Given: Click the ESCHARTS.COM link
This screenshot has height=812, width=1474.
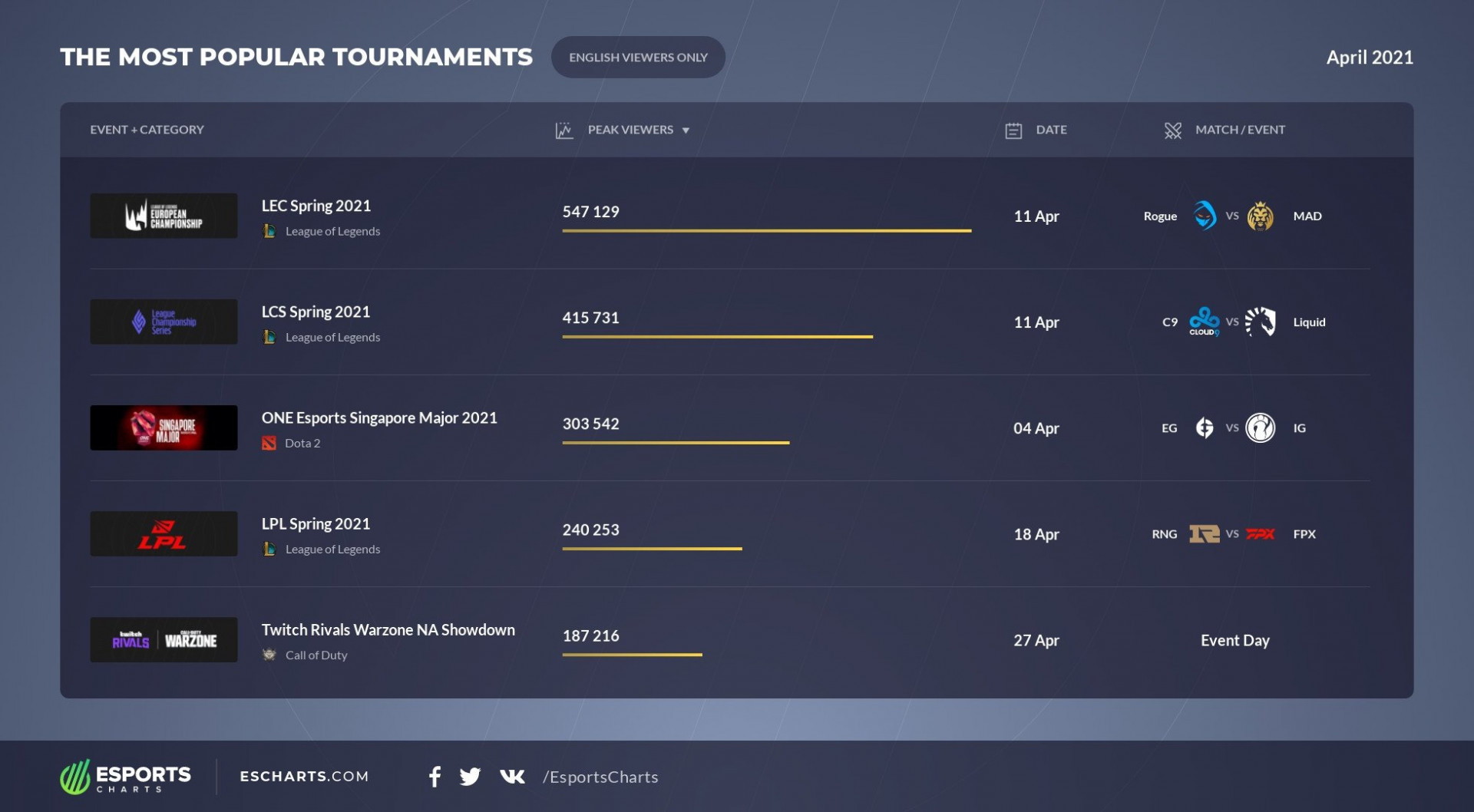Looking at the screenshot, I should 306,777.
